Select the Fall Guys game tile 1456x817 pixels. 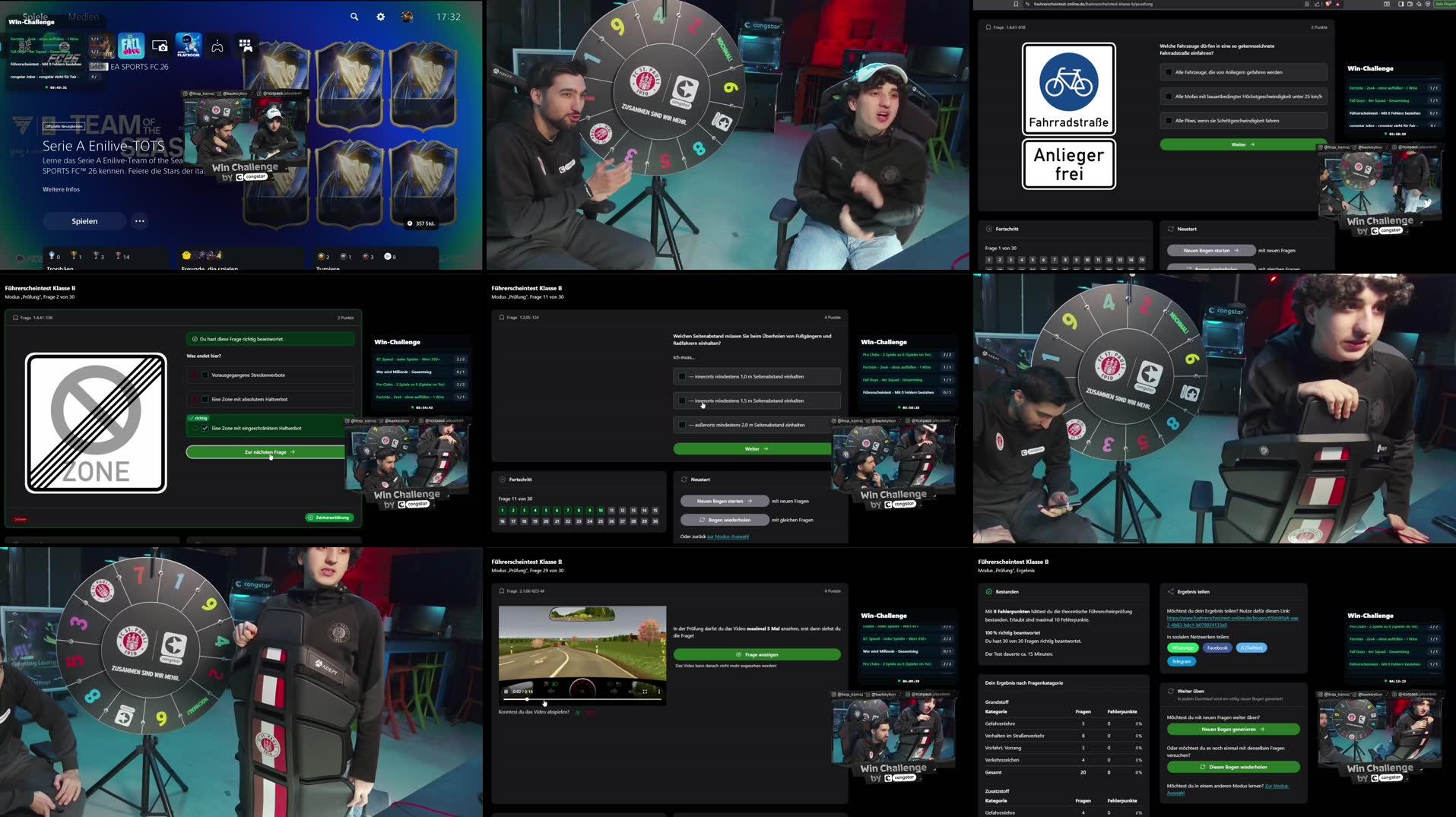click(x=131, y=46)
